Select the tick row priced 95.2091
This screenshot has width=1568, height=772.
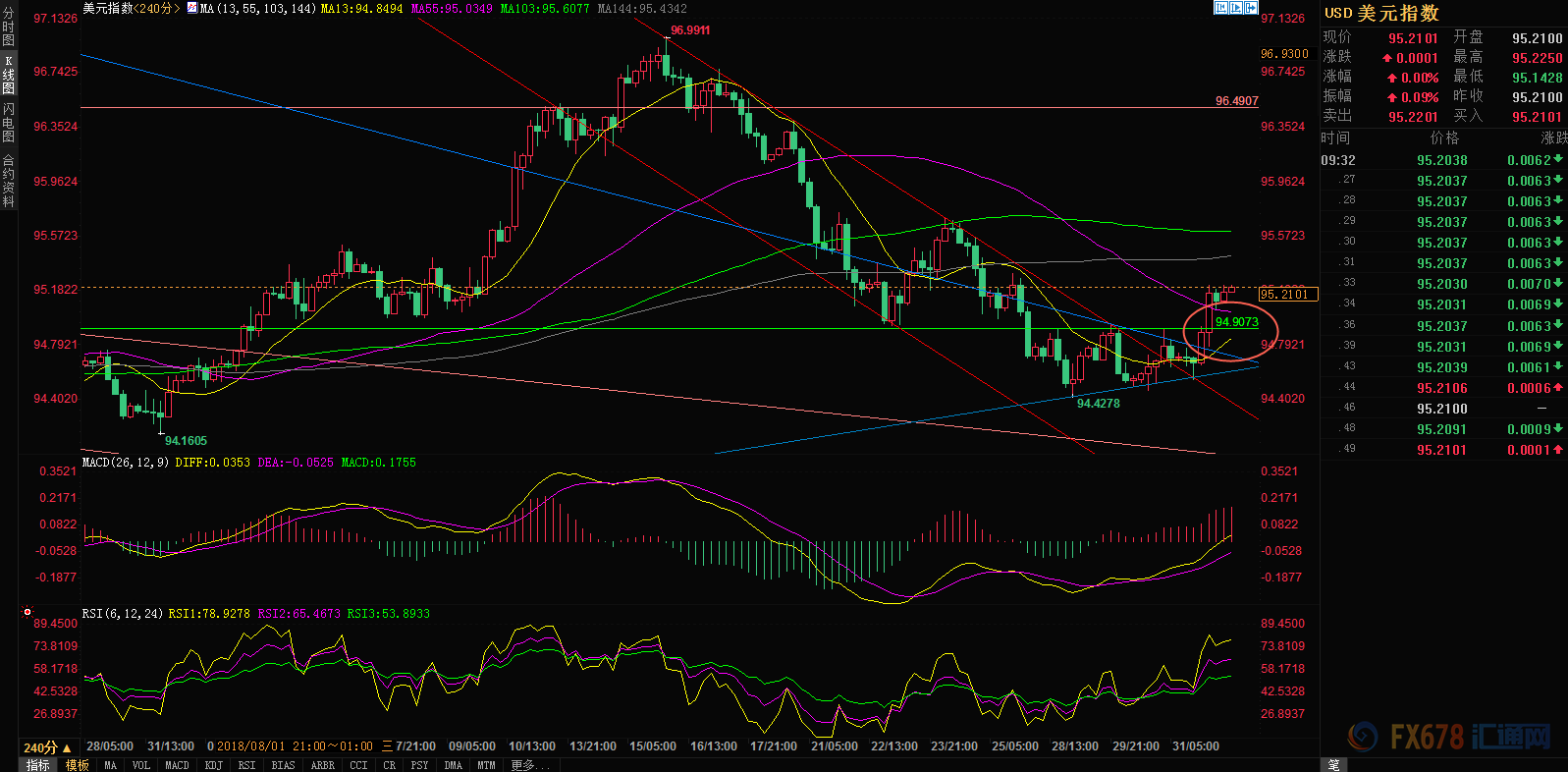pyautogui.click(x=1443, y=429)
